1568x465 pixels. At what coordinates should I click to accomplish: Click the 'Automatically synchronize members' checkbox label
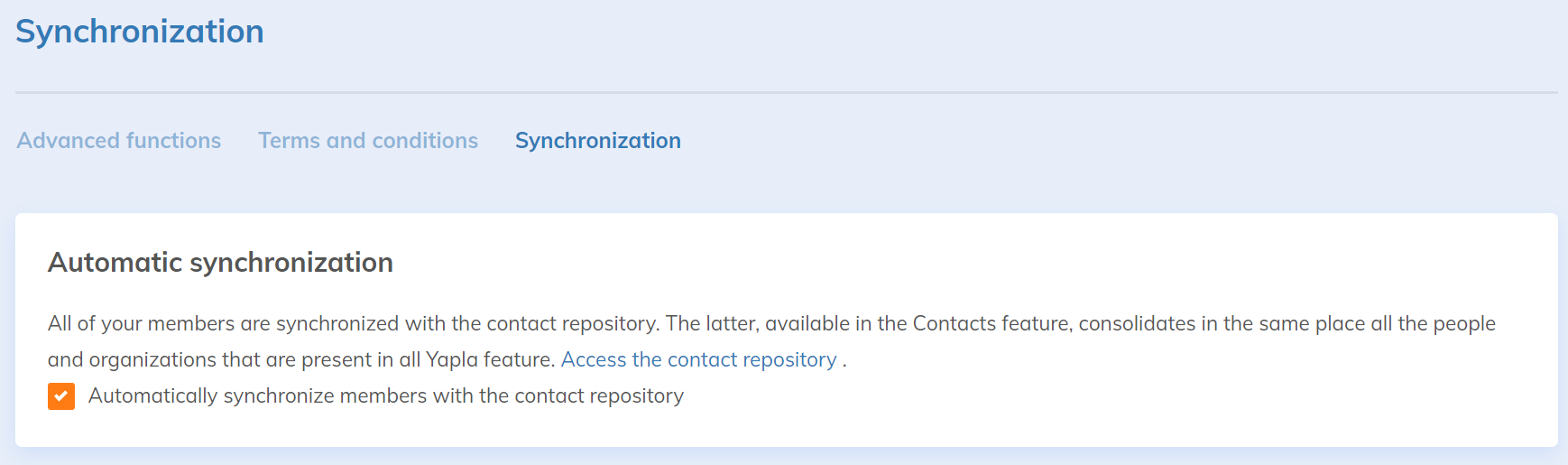click(385, 396)
